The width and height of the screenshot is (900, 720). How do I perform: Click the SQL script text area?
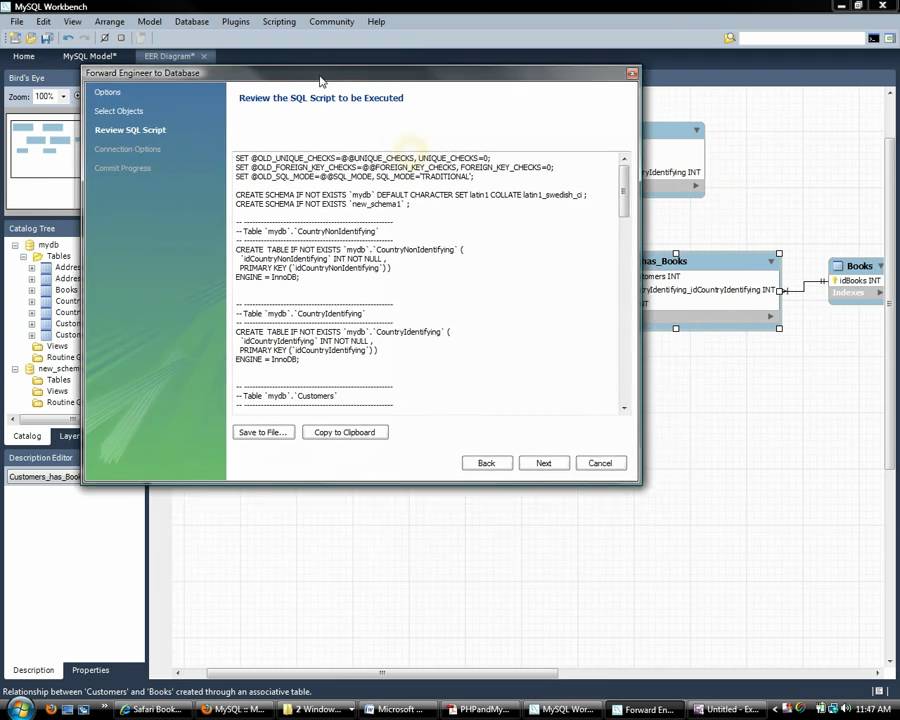425,283
